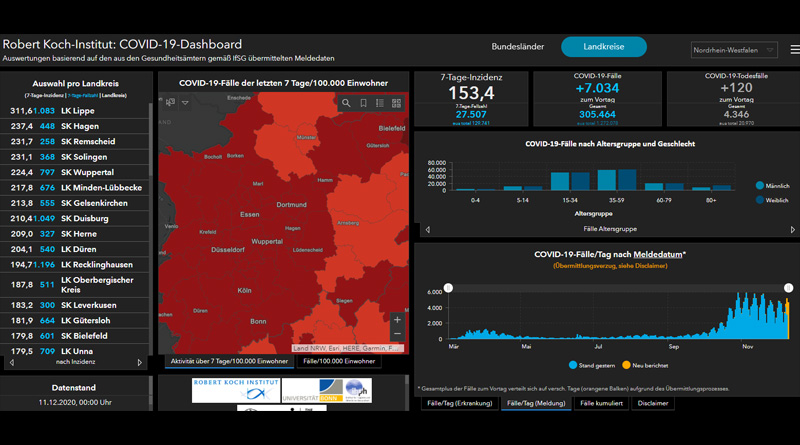Open the map search magnifier tool
Screen dimensions: 800x445
point(346,103)
